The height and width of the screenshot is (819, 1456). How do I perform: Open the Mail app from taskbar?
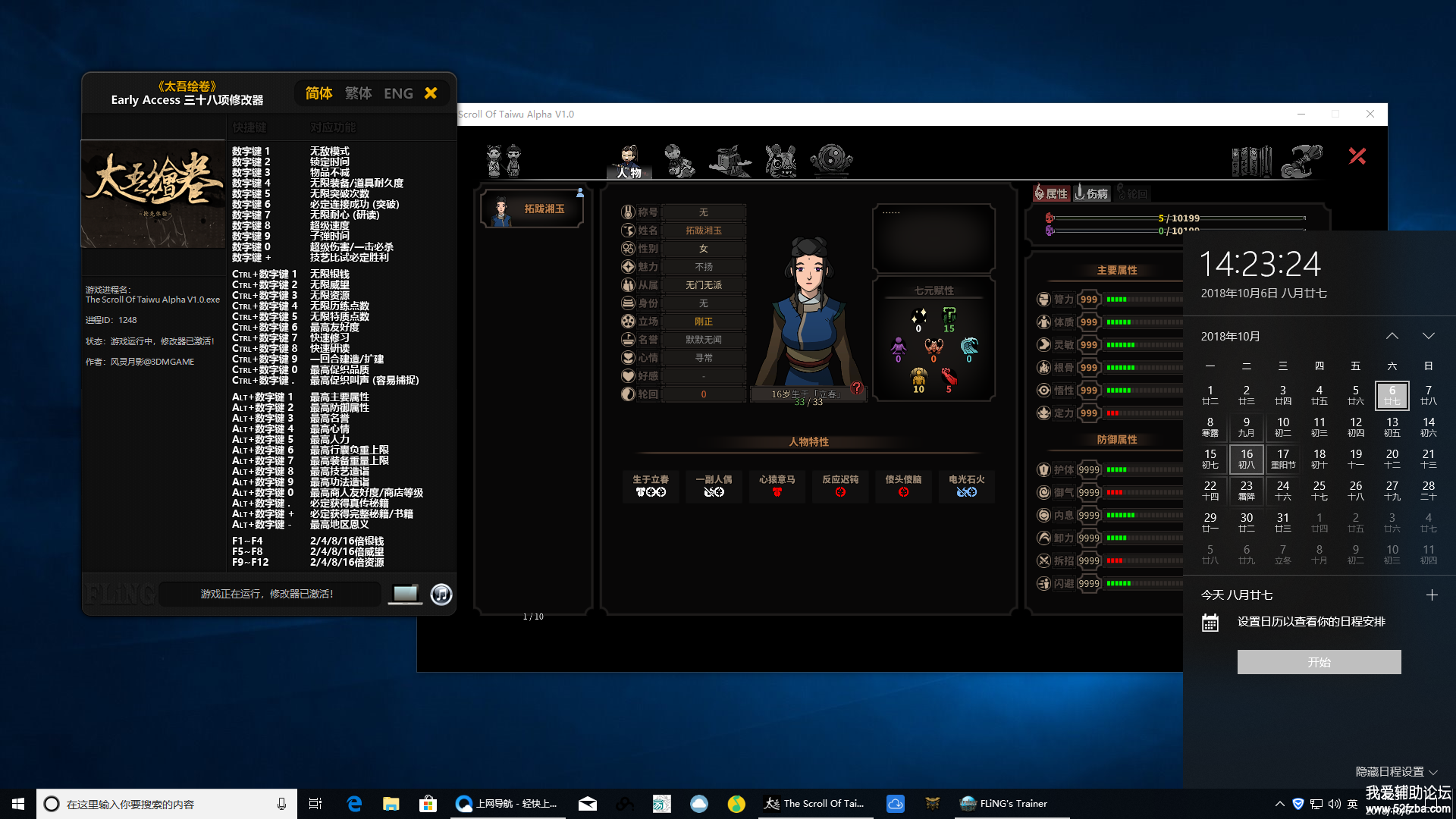587,804
